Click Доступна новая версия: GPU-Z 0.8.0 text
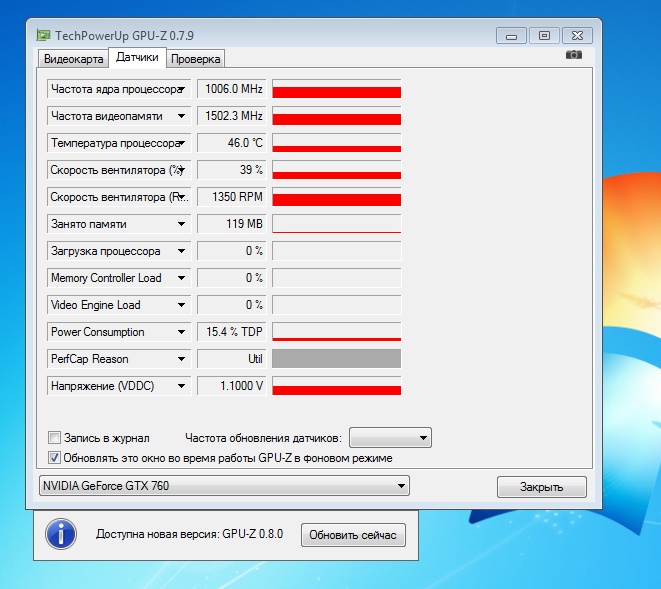661x589 pixels. click(x=189, y=534)
